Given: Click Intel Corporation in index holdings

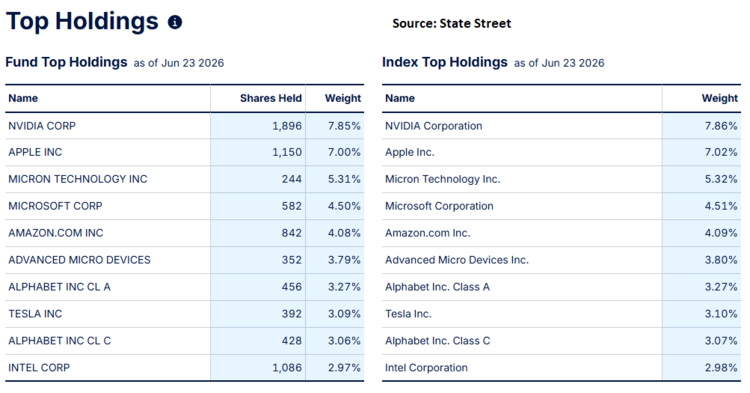Looking at the screenshot, I should click(x=427, y=368).
